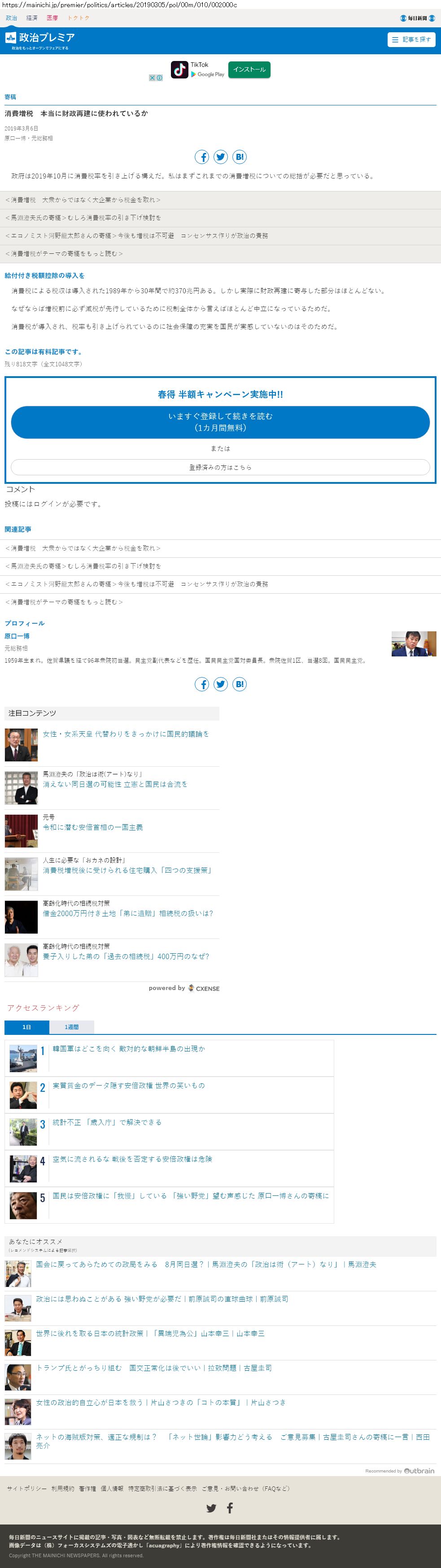This screenshot has height=1568, width=441.
Task: Click the 毎日新聞 logo at the top right
Action: 417,18
